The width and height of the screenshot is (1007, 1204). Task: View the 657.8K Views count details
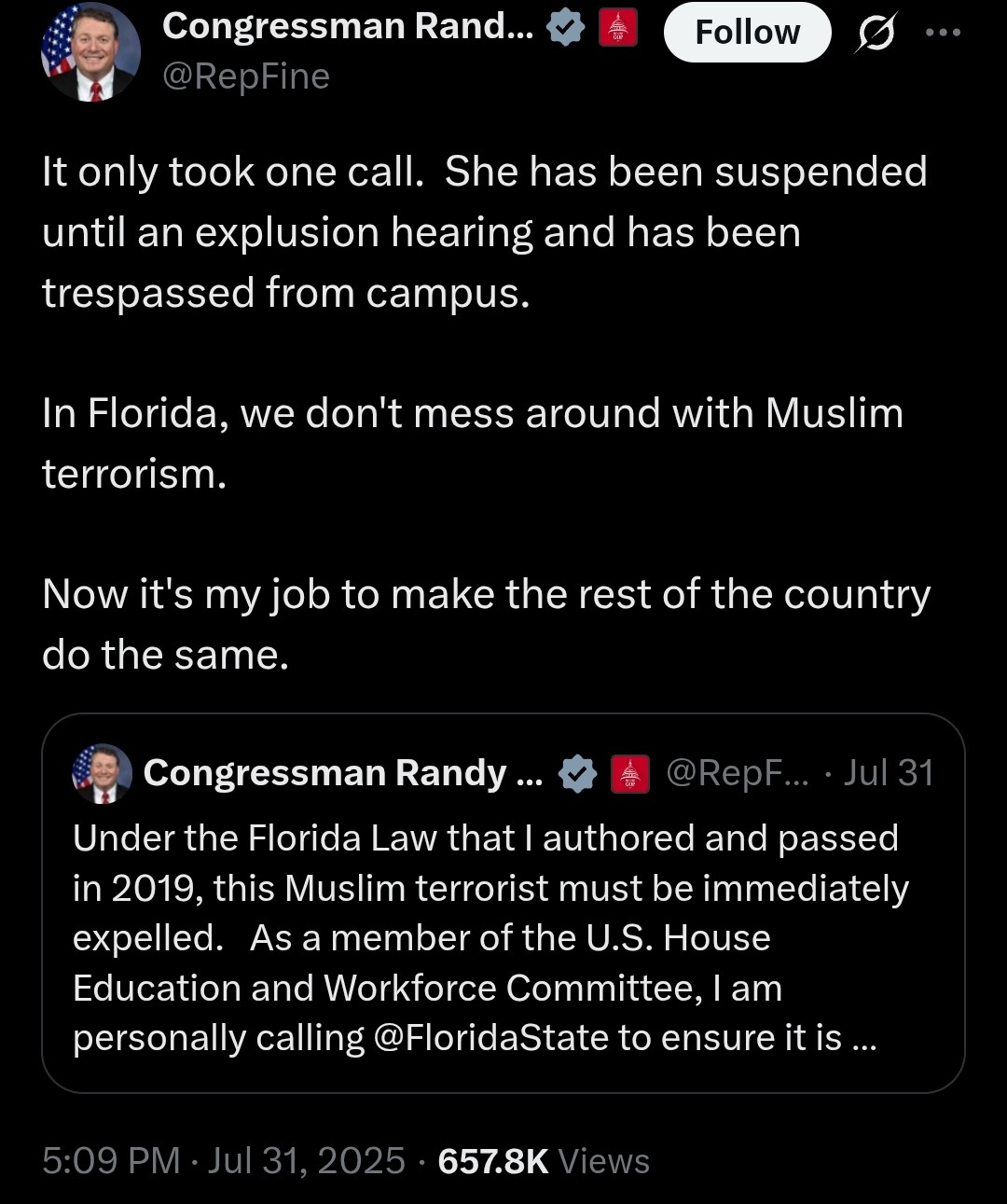(544, 1161)
